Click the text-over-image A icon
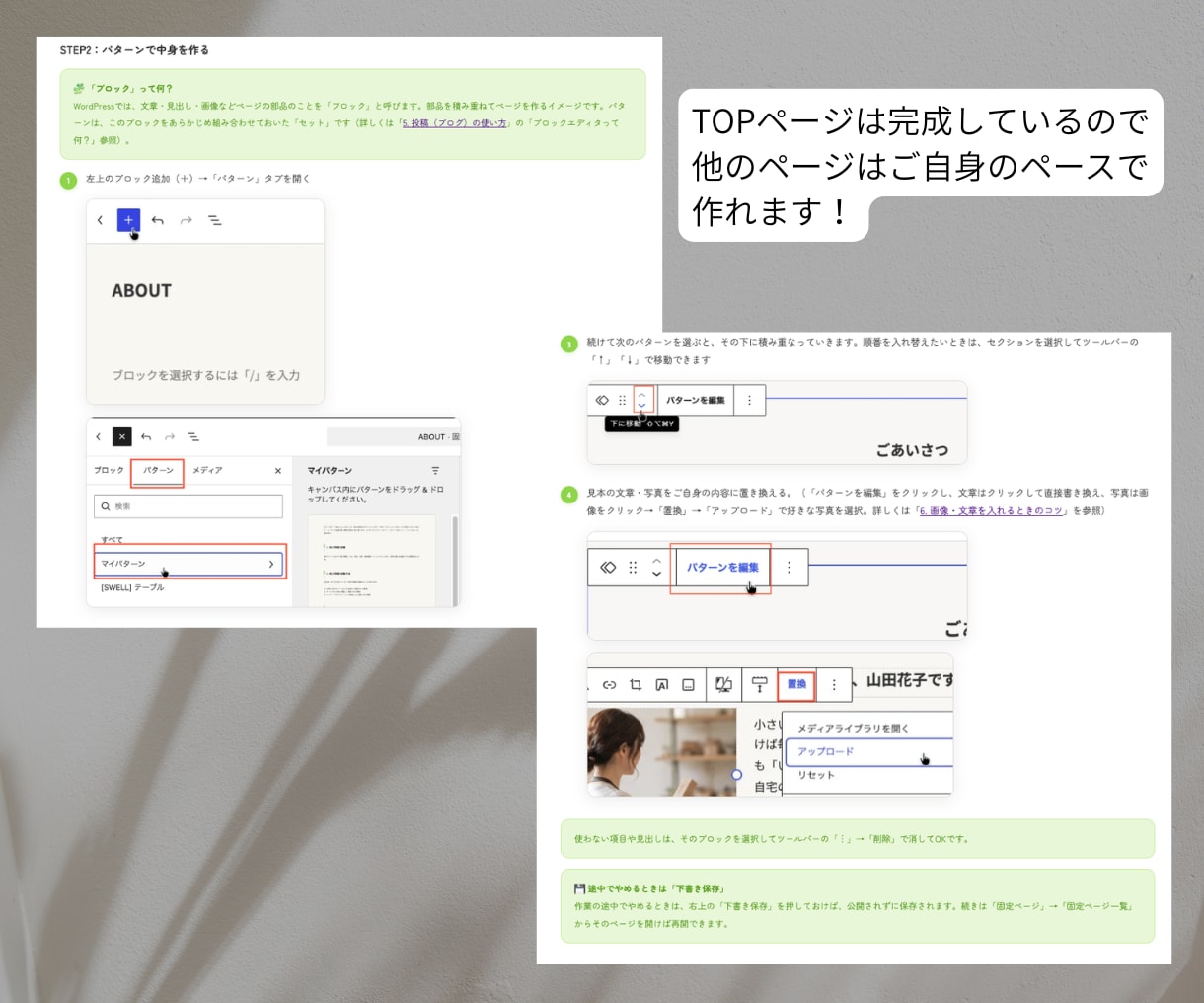 [662, 684]
